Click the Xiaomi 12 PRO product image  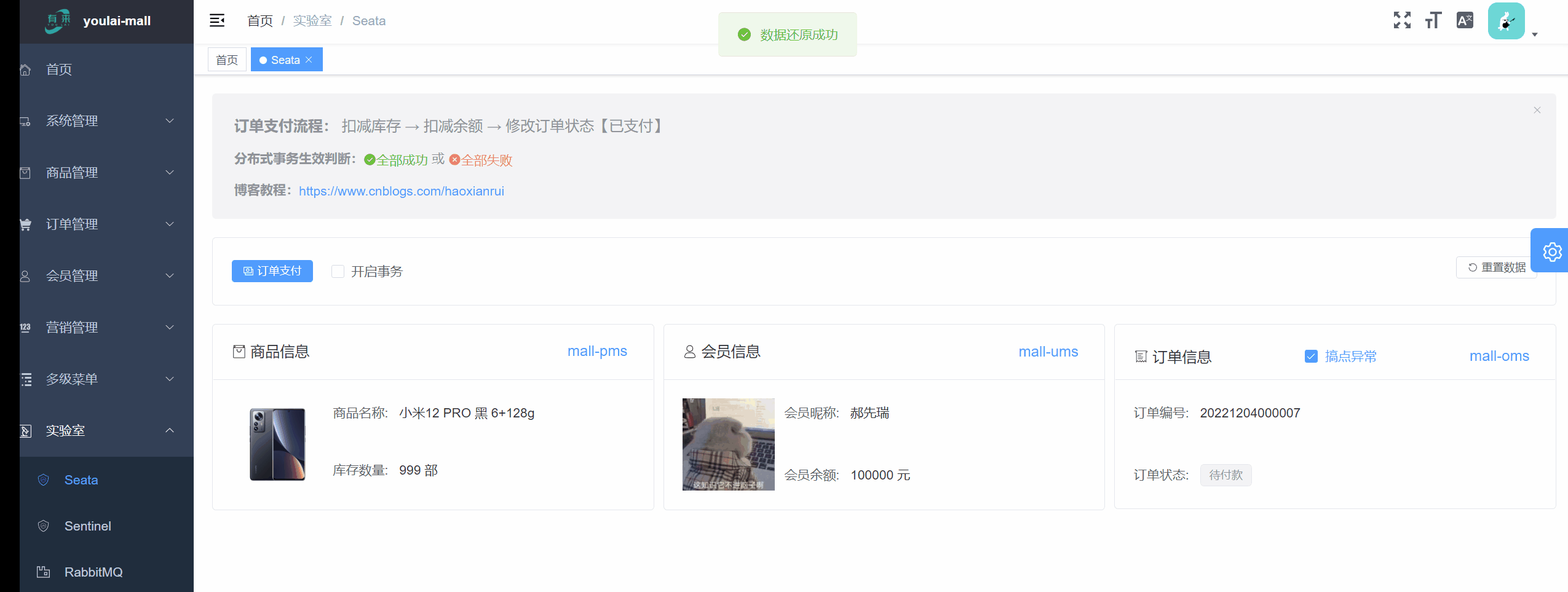point(277,444)
